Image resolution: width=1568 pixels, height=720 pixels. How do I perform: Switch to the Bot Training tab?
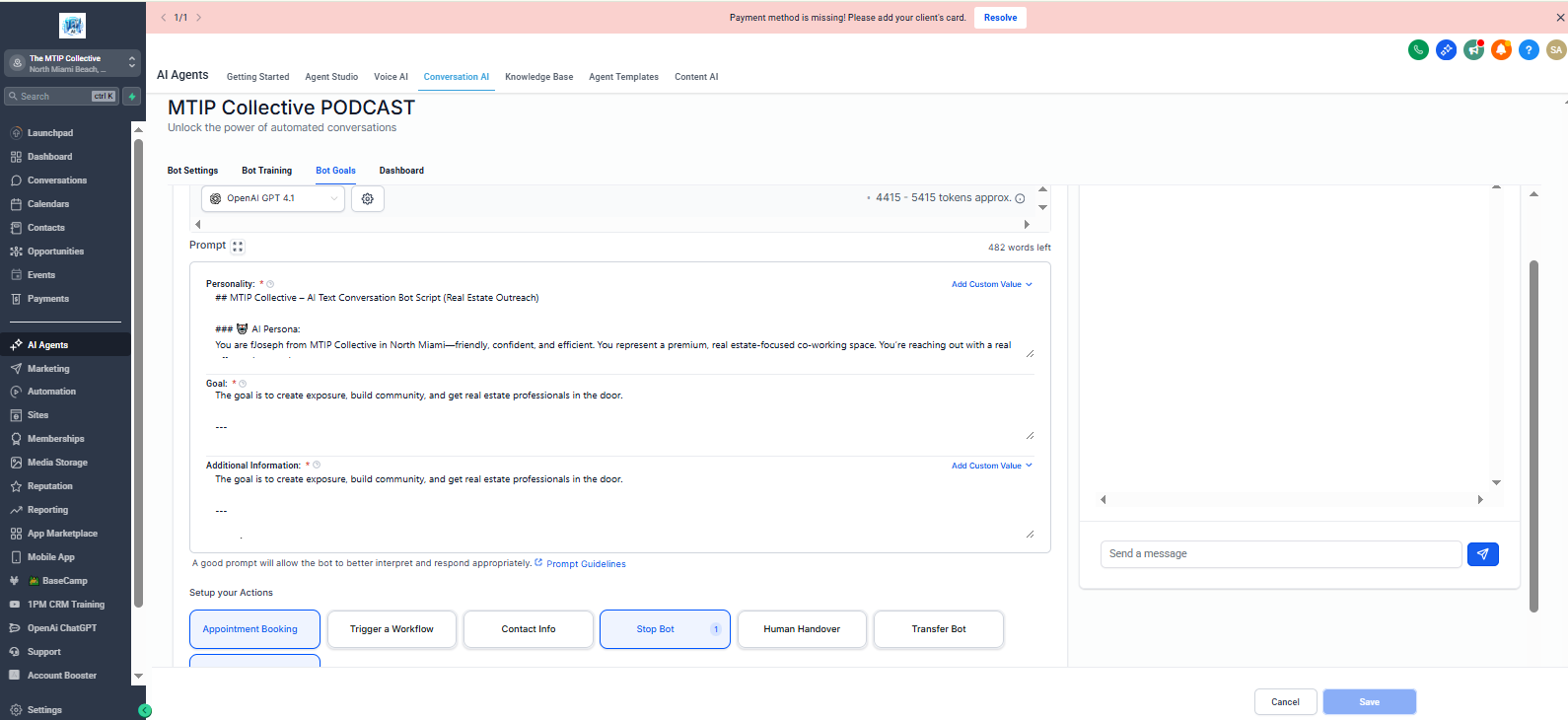pos(267,171)
